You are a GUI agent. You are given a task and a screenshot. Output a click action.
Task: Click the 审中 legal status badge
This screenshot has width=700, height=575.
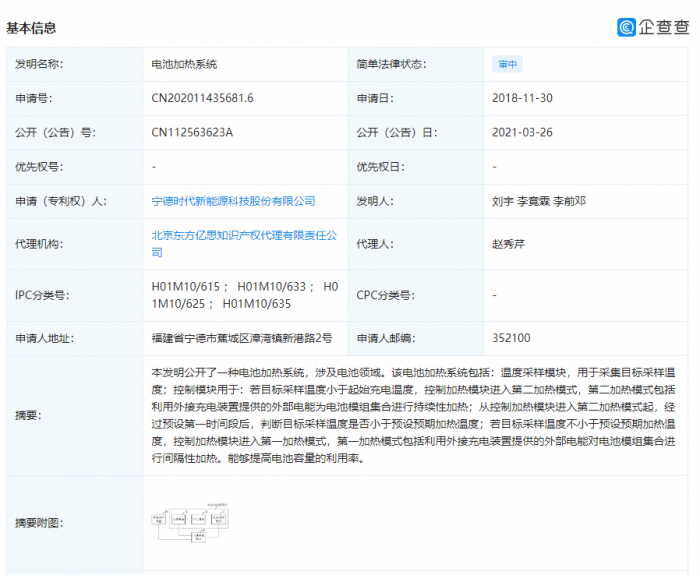pos(508,64)
